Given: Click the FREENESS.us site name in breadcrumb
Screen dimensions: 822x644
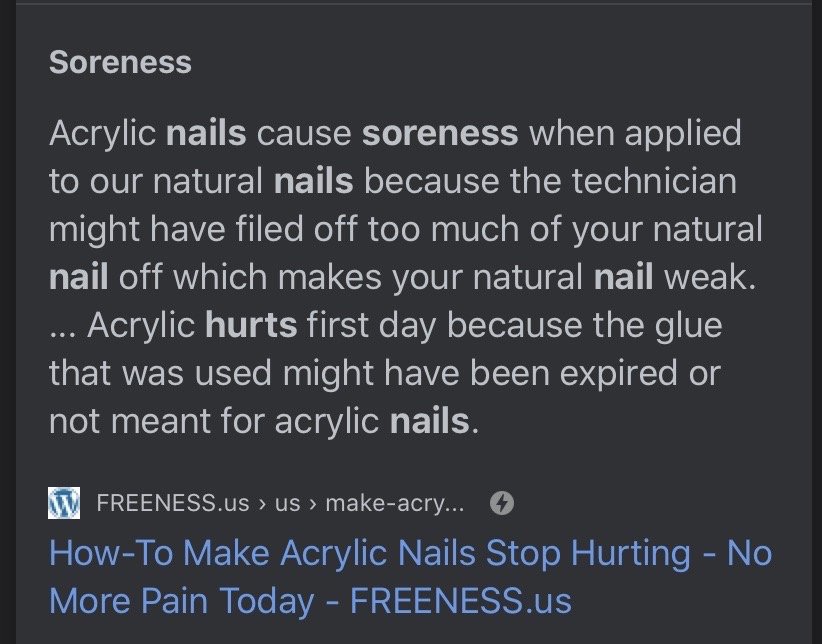Looking at the screenshot, I should [173, 503].
